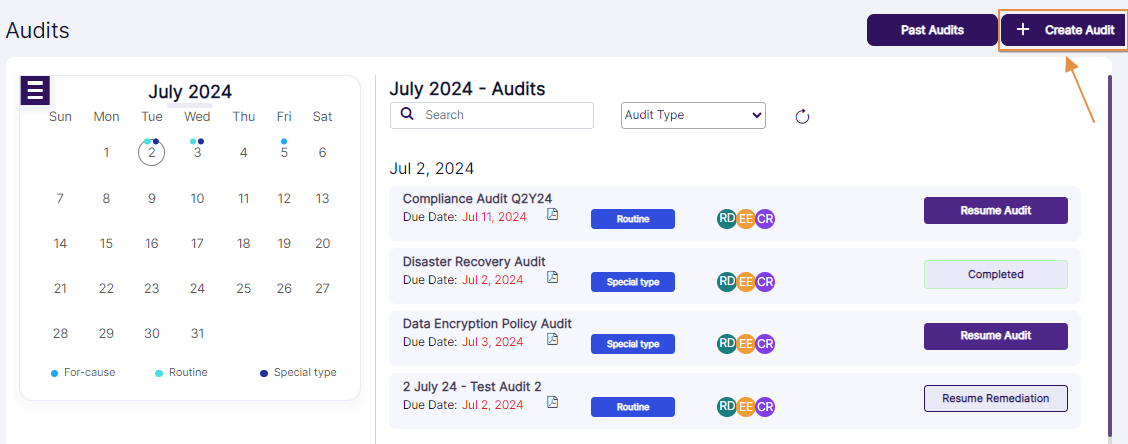Open the calendar hamburger menu
This screenshot has height=444, width=1128.
pos(35,91)
